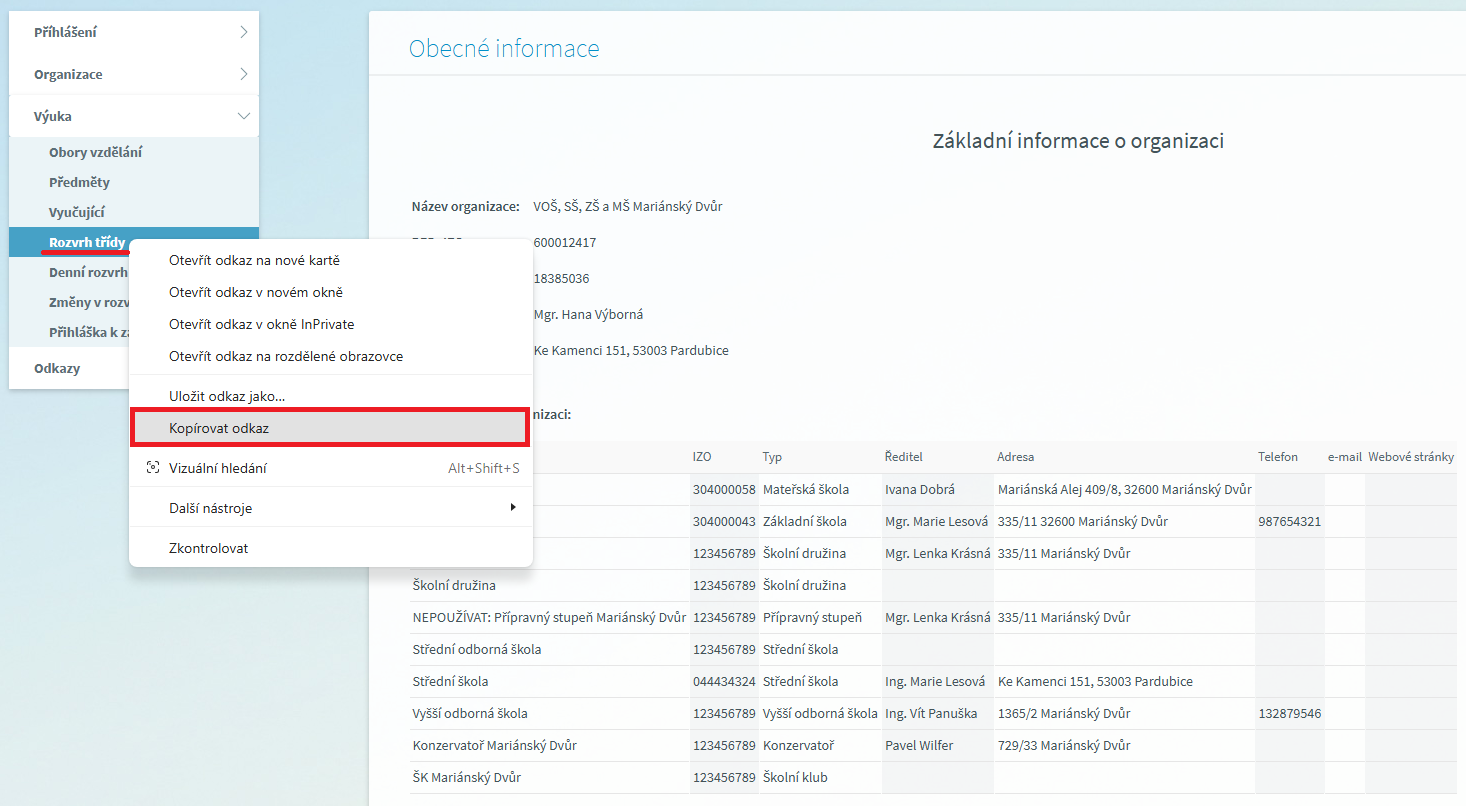Open Další nástroje submenu arrow

[513, 508]
